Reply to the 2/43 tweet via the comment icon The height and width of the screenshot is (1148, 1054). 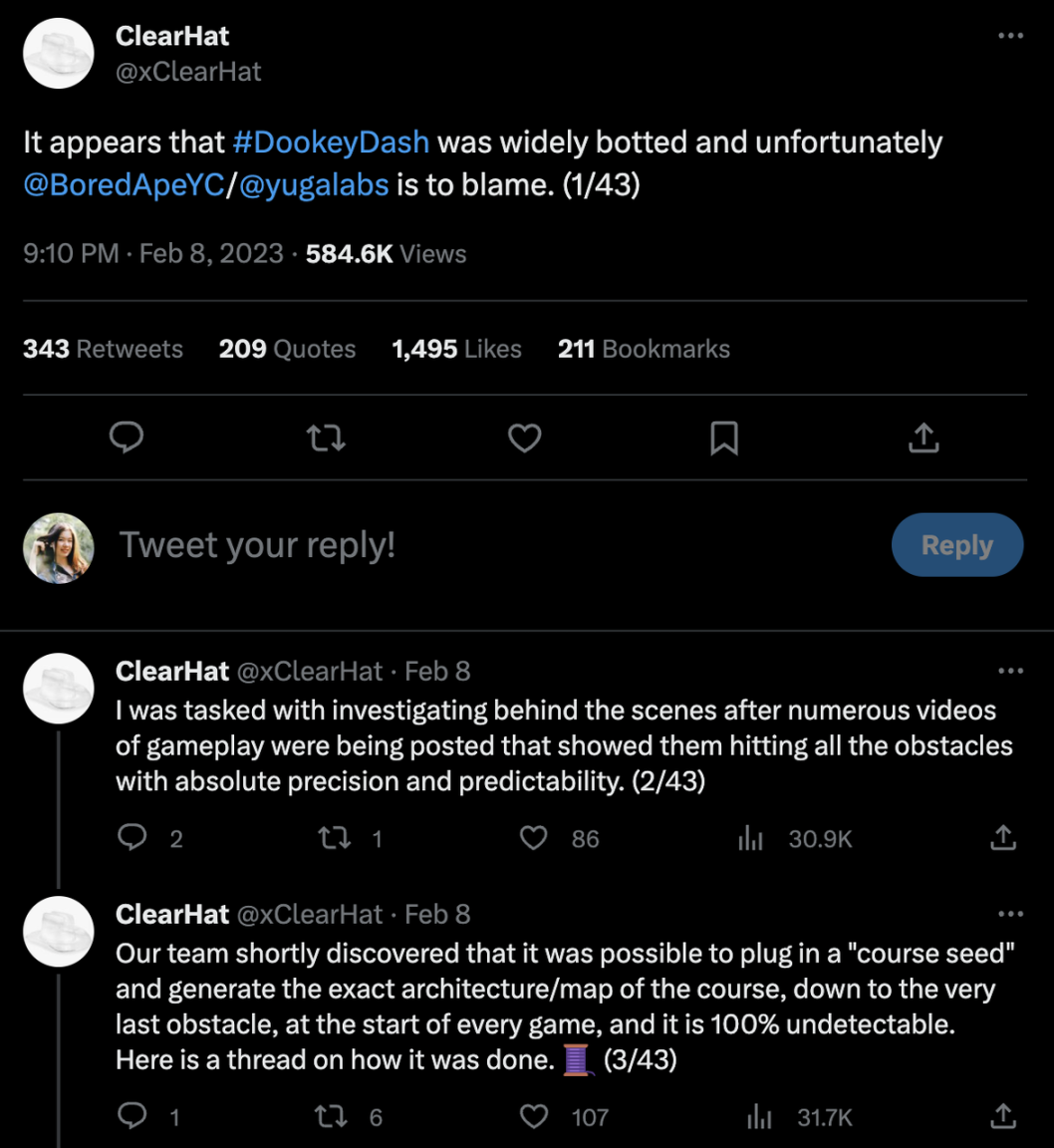click(x=132, y=838)
